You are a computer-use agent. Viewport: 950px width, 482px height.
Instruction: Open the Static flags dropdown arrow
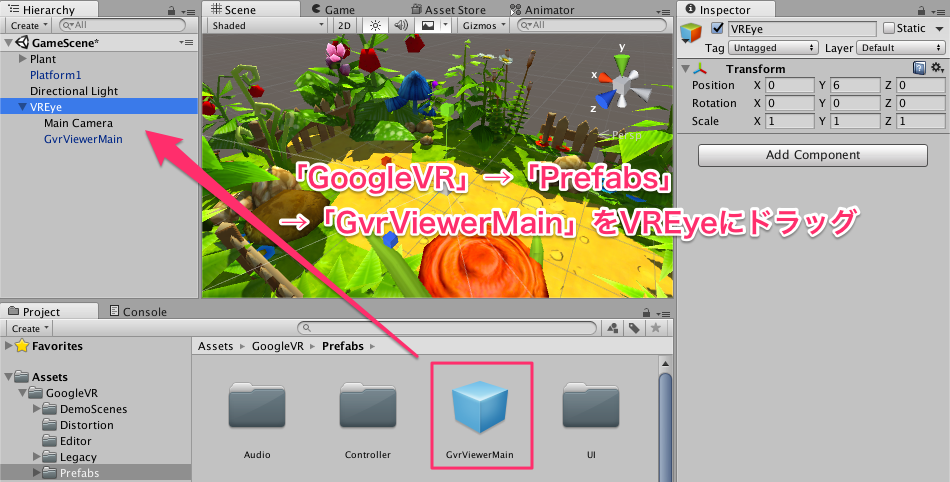coord(938,29)
